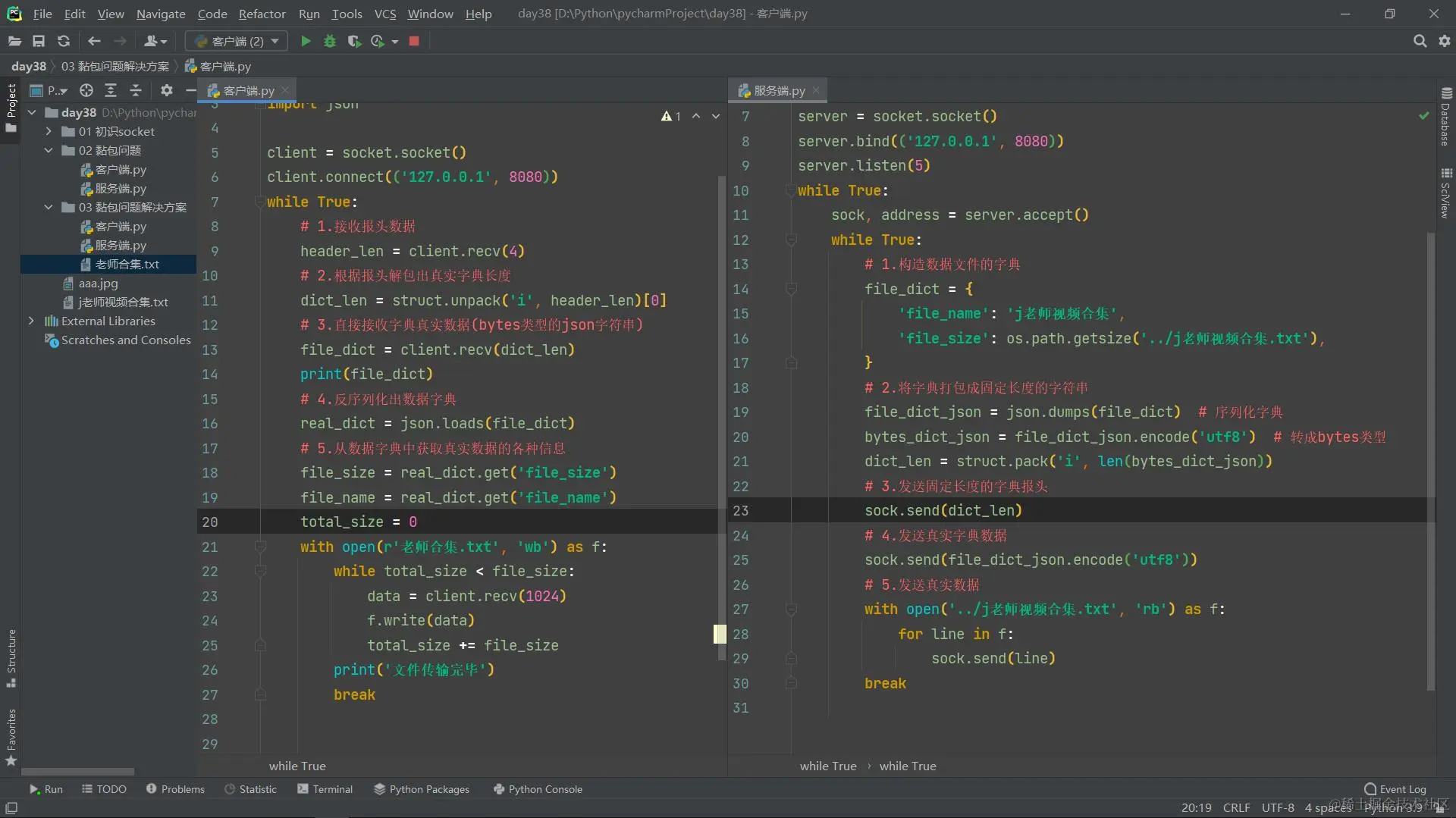Start debugging with the bug icon

(x=330, y=41)
